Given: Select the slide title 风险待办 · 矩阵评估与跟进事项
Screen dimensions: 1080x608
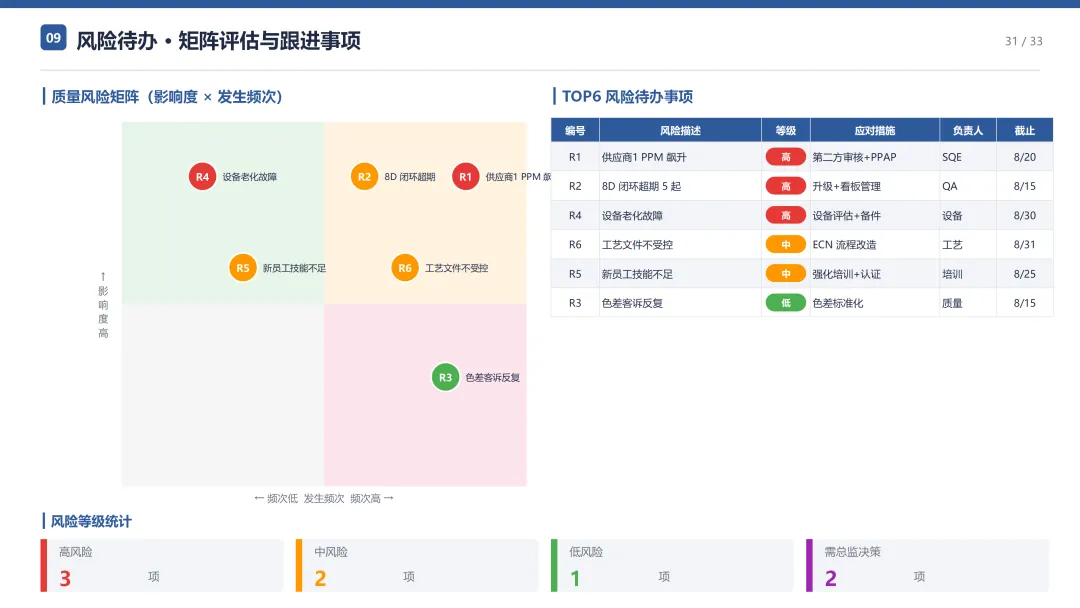Looking at the screenshot, I should pos(218,41).
